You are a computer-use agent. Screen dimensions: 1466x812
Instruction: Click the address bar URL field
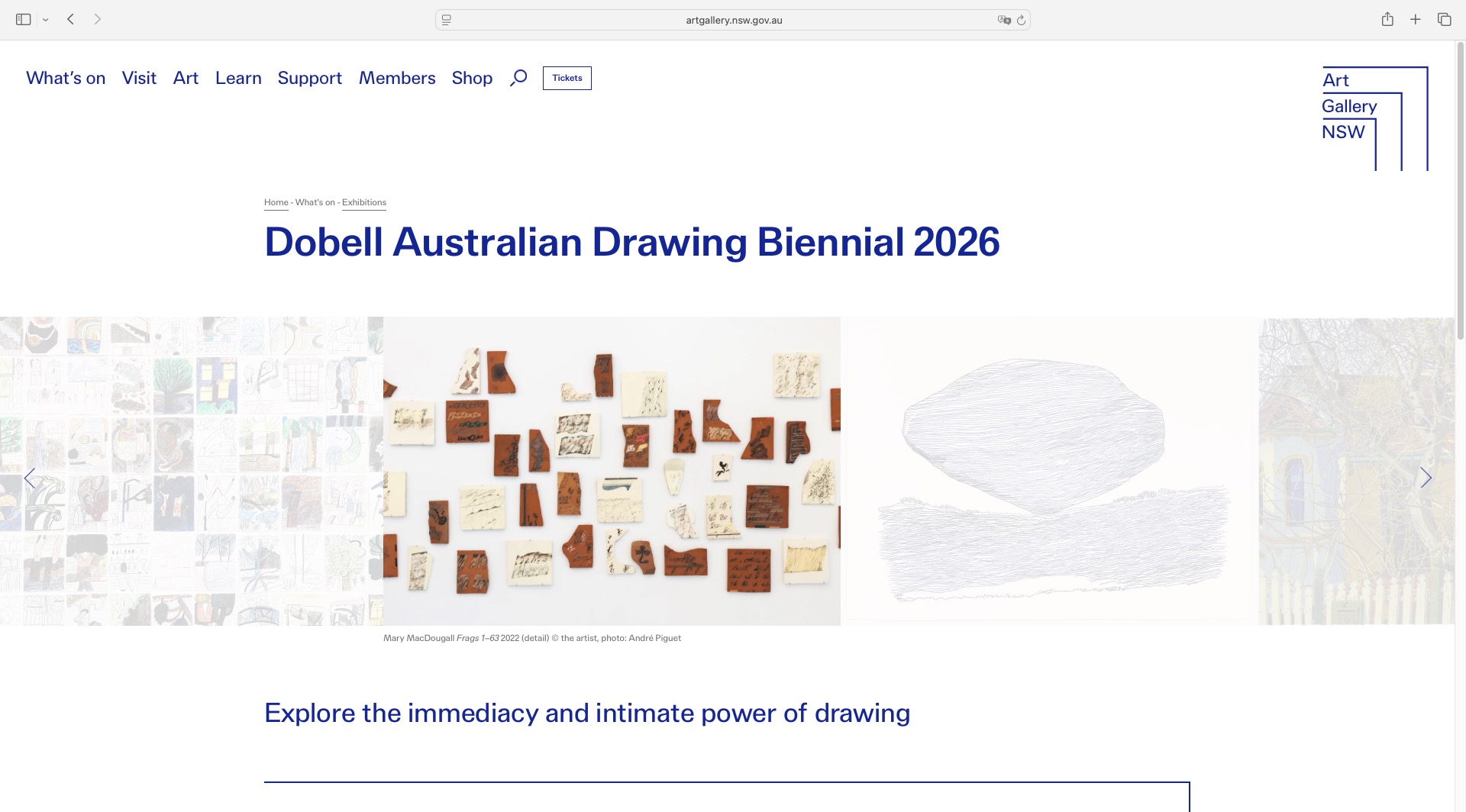click(x=733, y=20)
